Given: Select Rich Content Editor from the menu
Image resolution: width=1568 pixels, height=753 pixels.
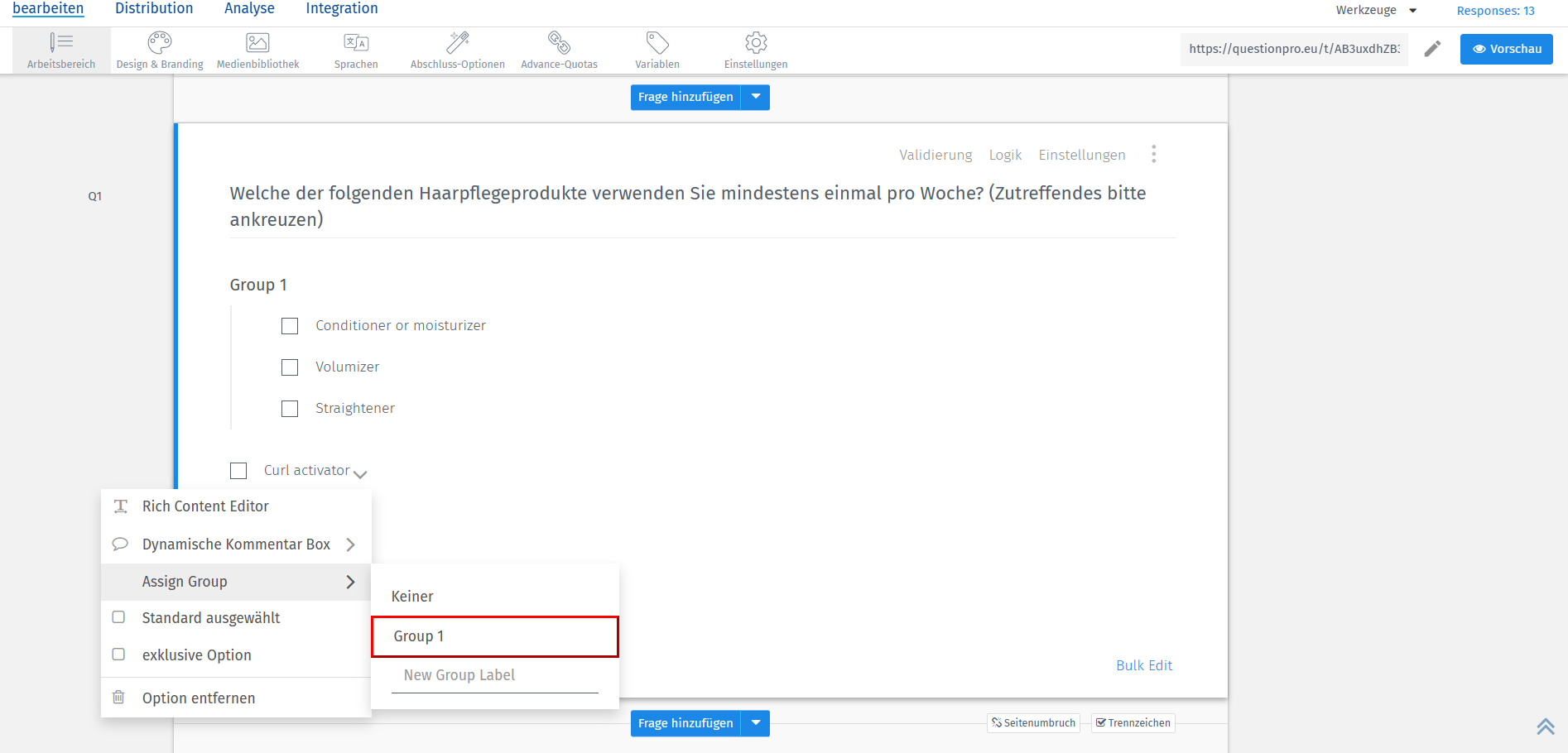Looking at the screenshot, I should 205,506.
